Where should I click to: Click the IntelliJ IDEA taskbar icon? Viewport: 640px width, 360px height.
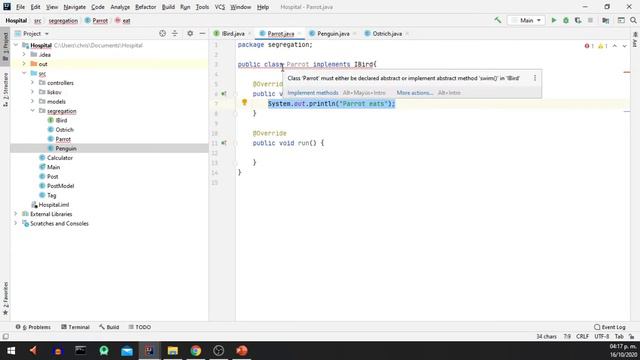pyautogui.click(x=149, y=351)
